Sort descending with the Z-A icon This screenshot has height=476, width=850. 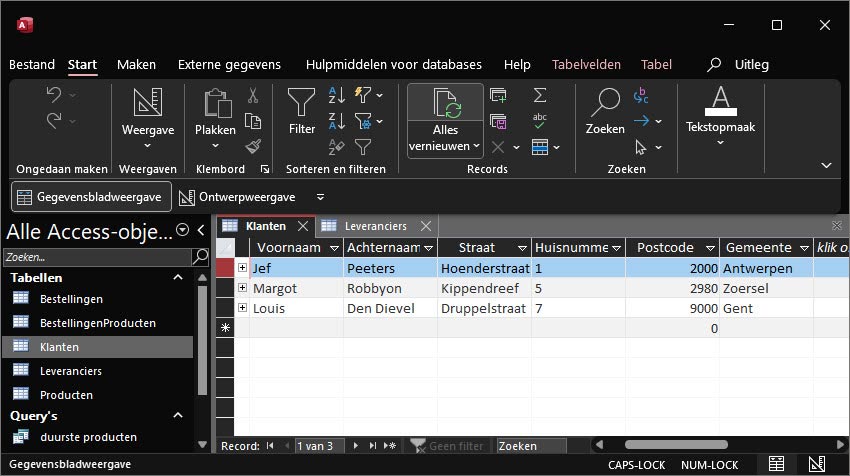pyautogui.click(x=337, y=121)
